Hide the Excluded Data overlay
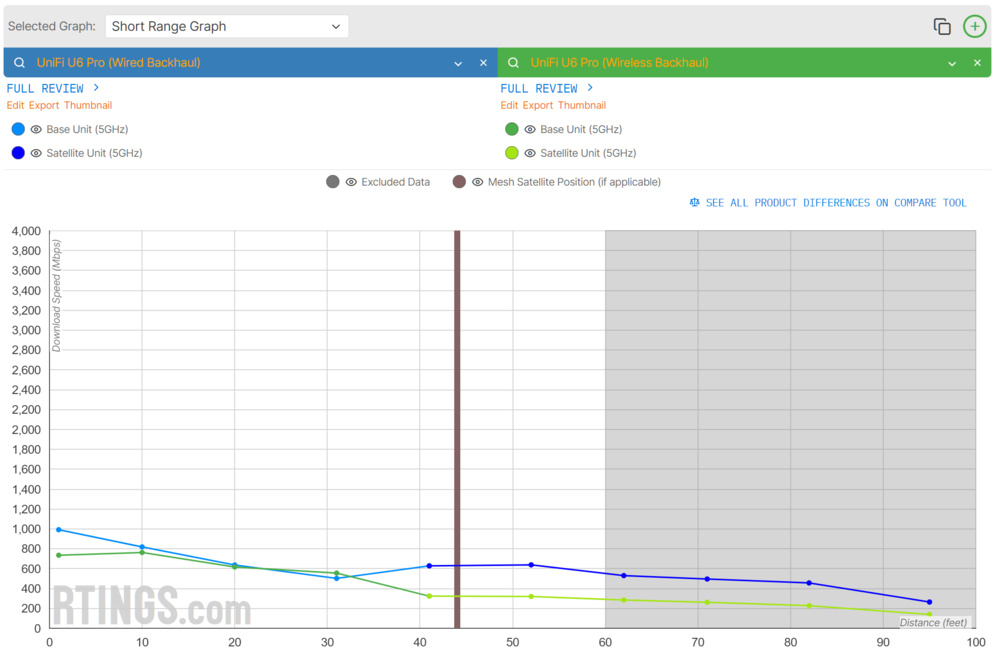The height and width of the screenshot is (654, 1000). click(350, 182)
